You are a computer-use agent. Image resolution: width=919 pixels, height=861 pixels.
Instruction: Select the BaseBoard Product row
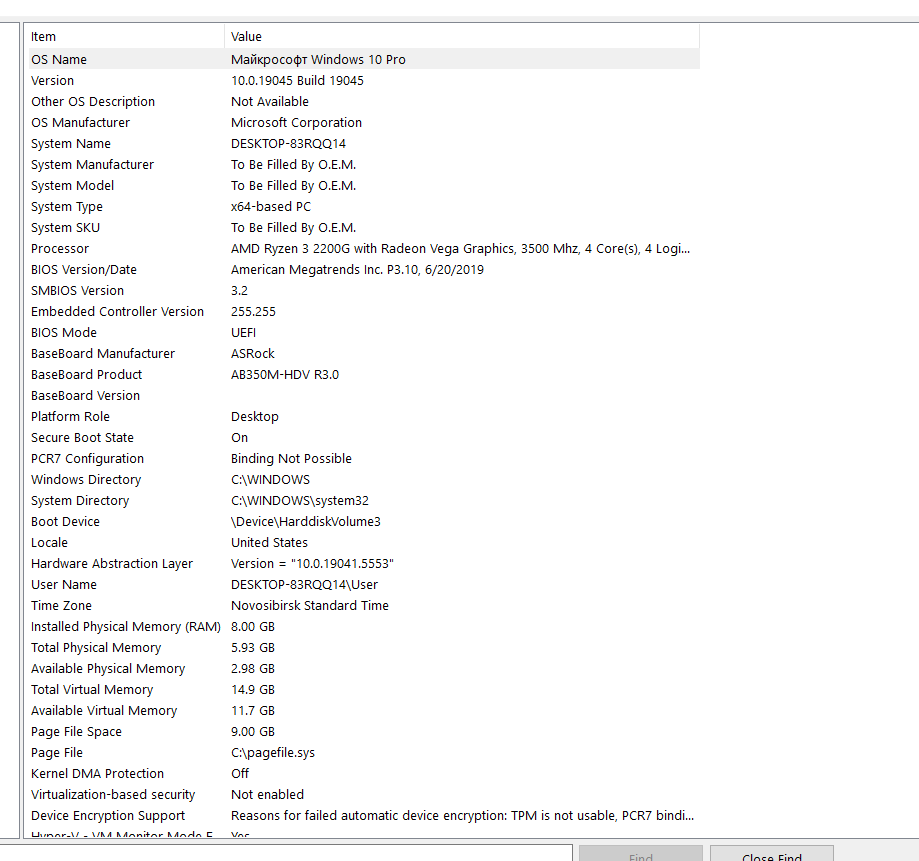pos(364,375)
